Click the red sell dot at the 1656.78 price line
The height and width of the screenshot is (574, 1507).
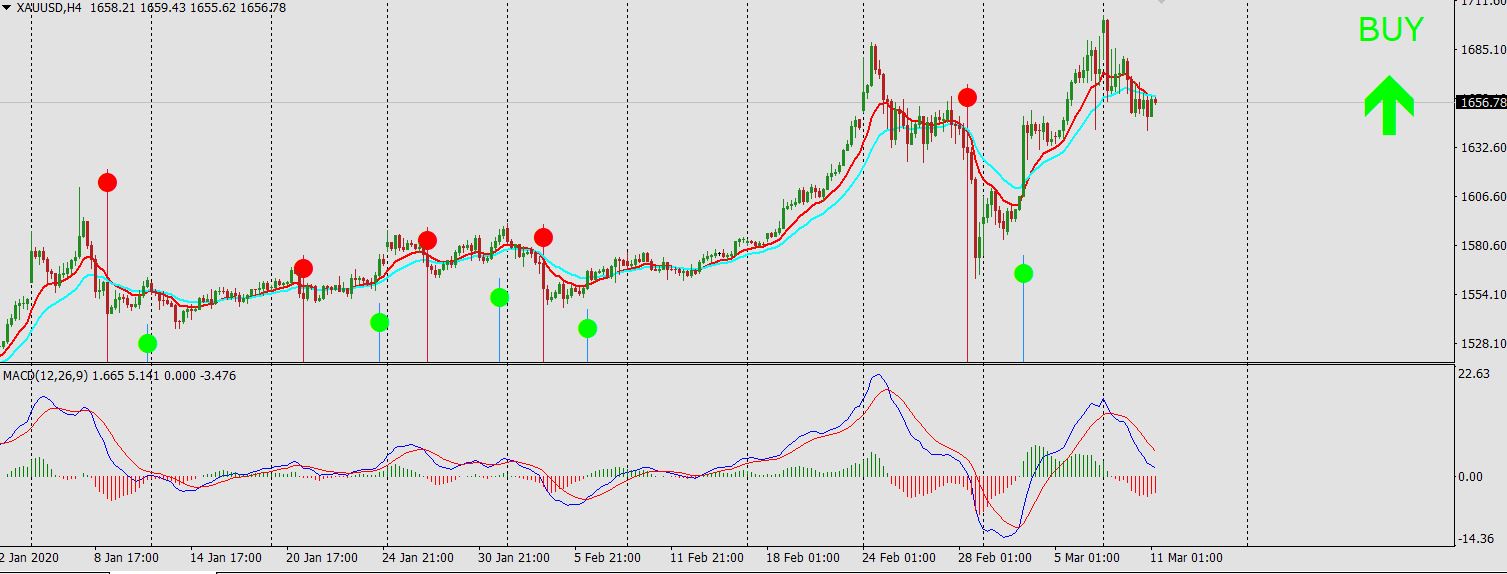[x=967, y=97]
